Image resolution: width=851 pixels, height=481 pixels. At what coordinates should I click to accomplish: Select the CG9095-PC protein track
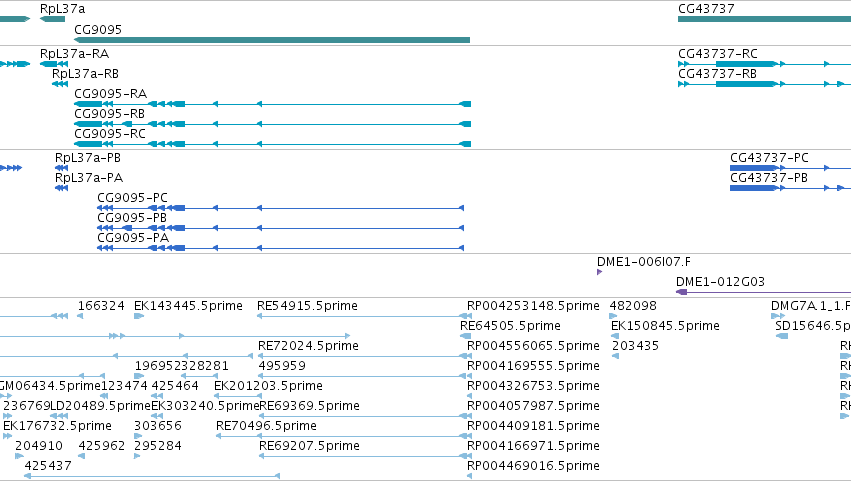[x=281, y=208]
